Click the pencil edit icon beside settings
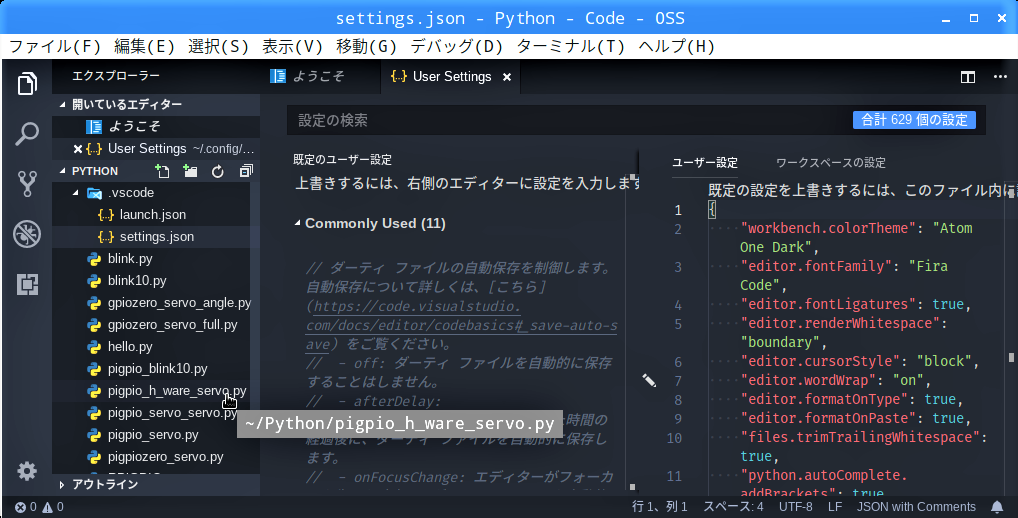The height and width of the screenshot is (518, 1018). tap(649, 380)
